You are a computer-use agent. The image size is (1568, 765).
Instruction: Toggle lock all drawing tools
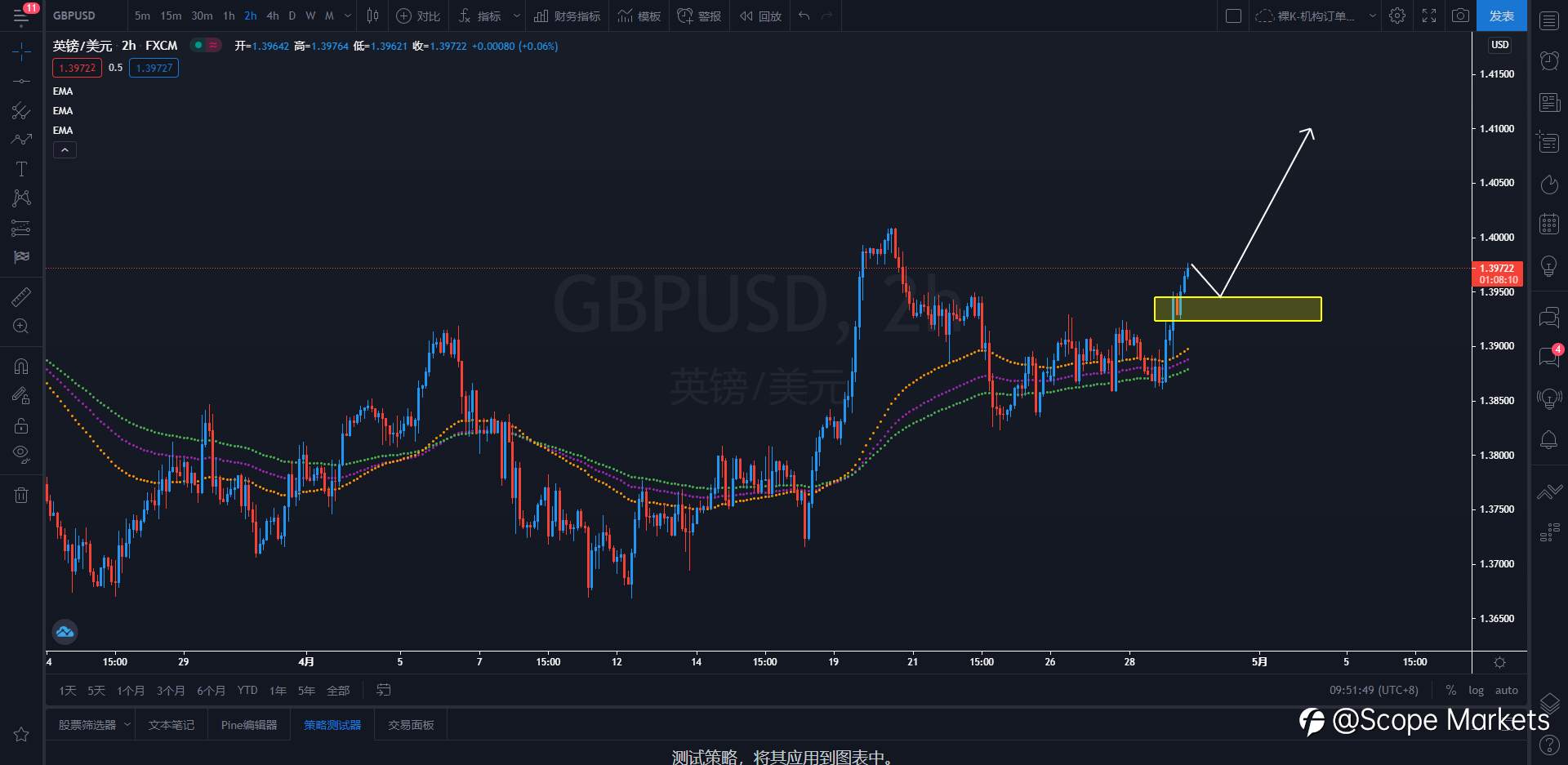click(x=21, y=425)
